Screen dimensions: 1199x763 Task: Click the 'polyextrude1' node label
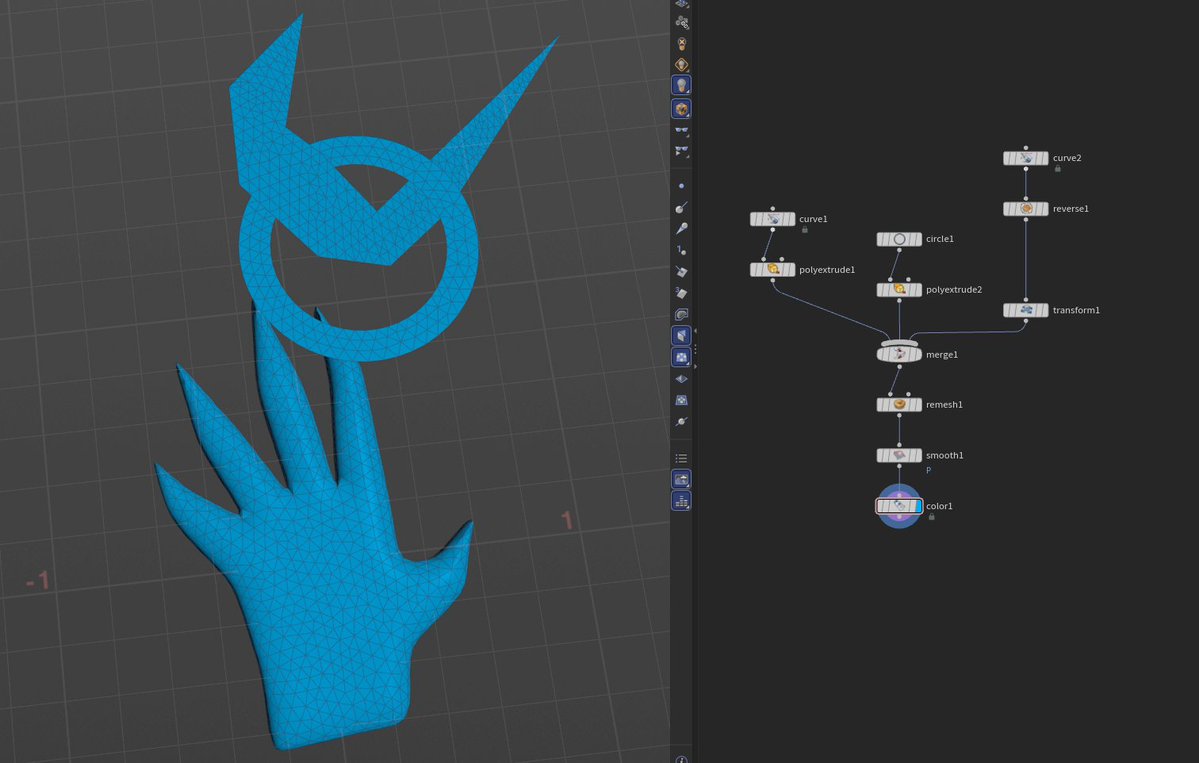coord(827,270)
